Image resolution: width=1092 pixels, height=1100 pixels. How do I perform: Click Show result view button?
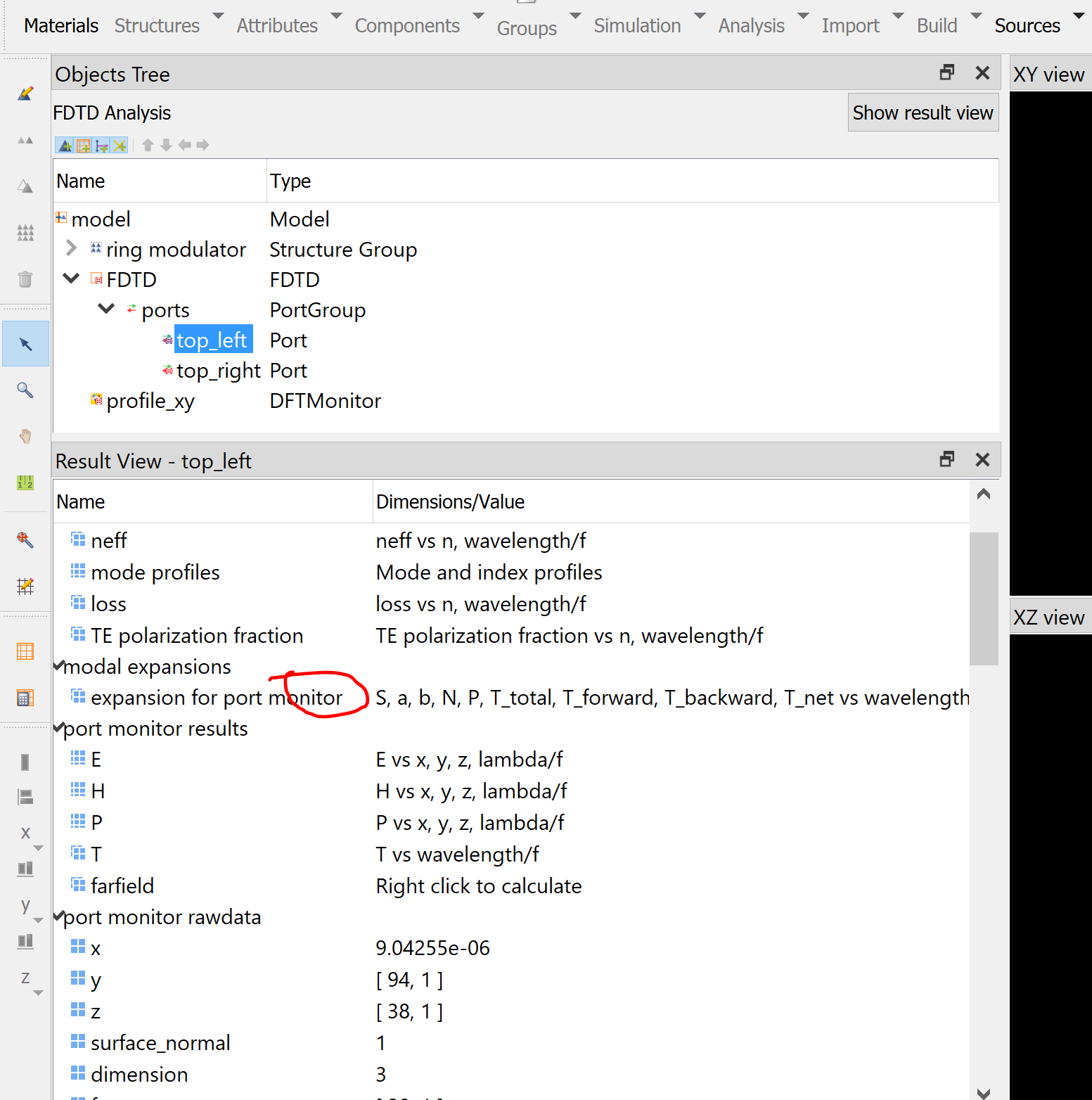pos(923,113)
